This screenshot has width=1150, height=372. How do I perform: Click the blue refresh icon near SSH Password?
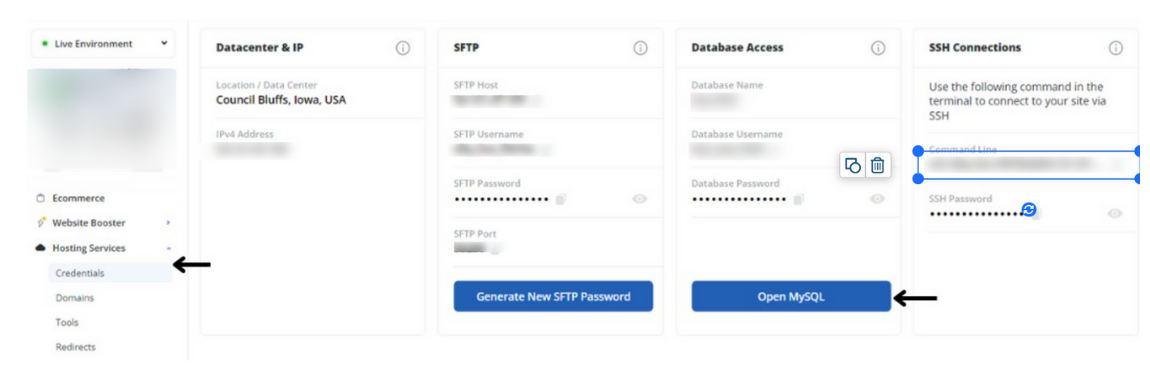(x=1029, y=210)
